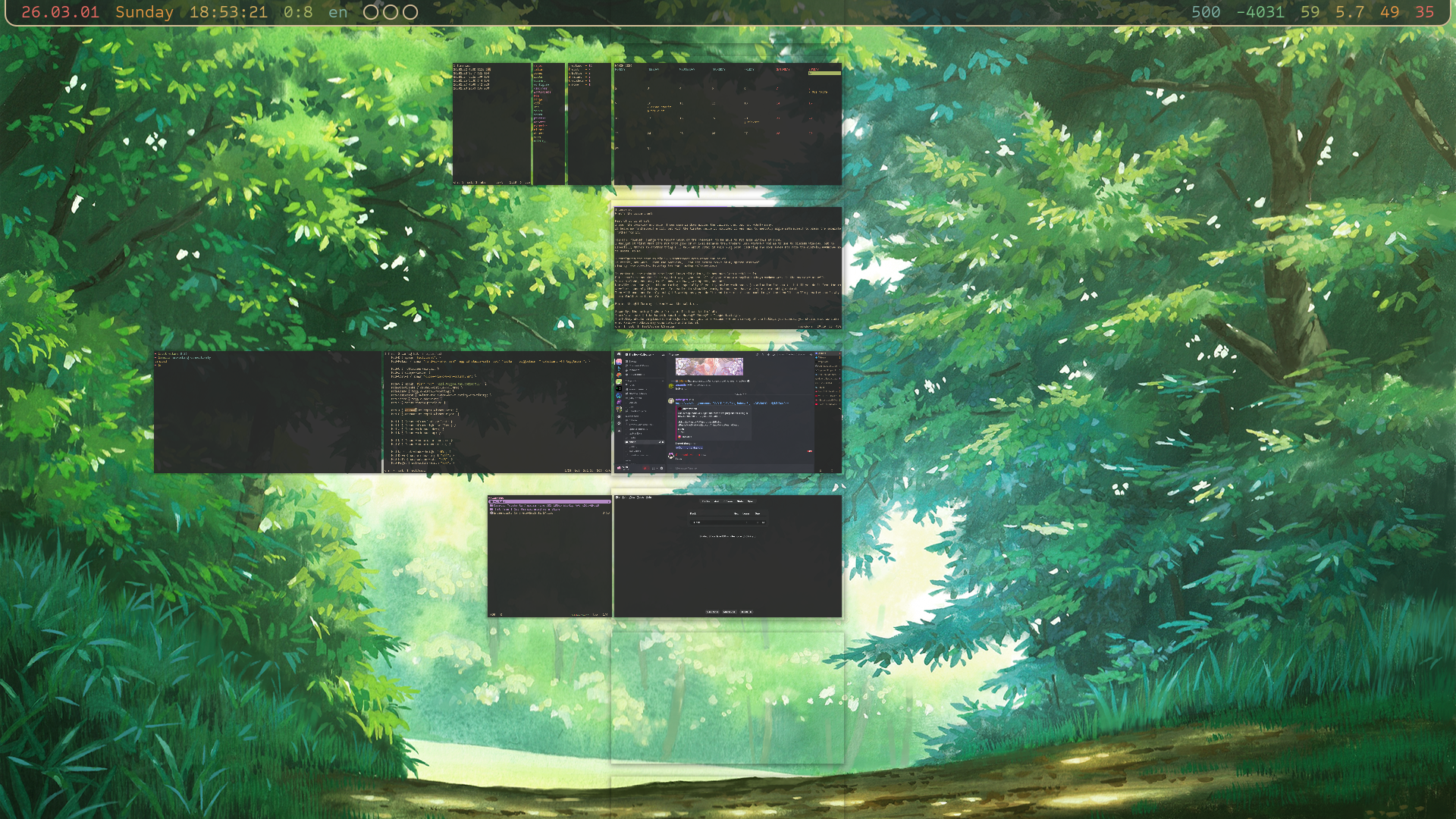Collapse the first channel category in Discord
This screenshot has width=1456, height=819.
coord(631,381)
